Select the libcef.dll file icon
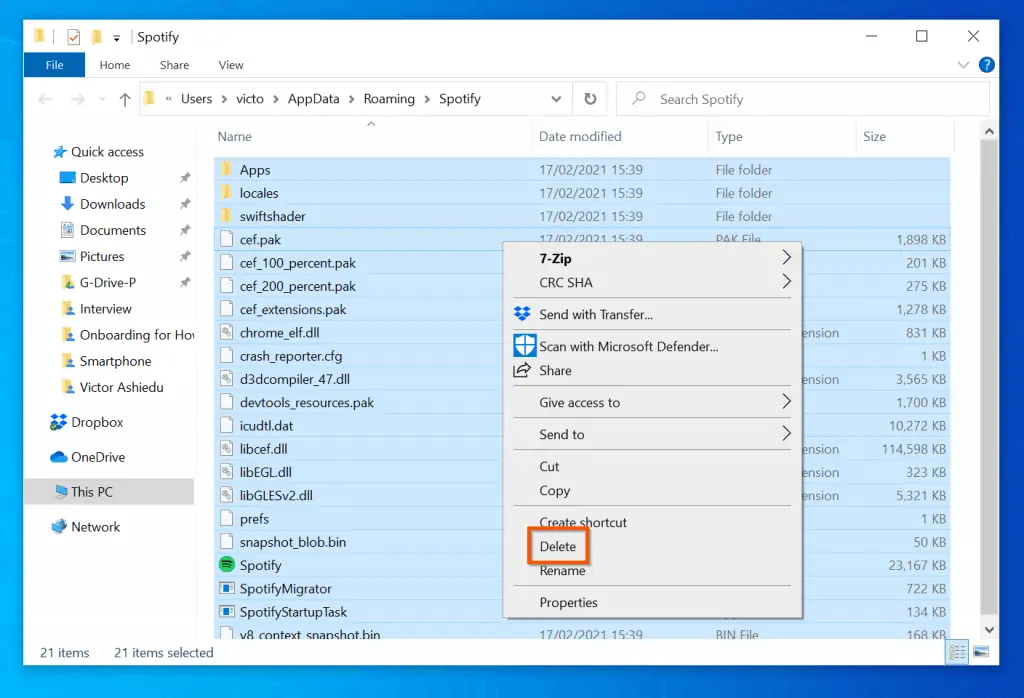The width and height of the screenshot is (1024, 698). (226, 449)
